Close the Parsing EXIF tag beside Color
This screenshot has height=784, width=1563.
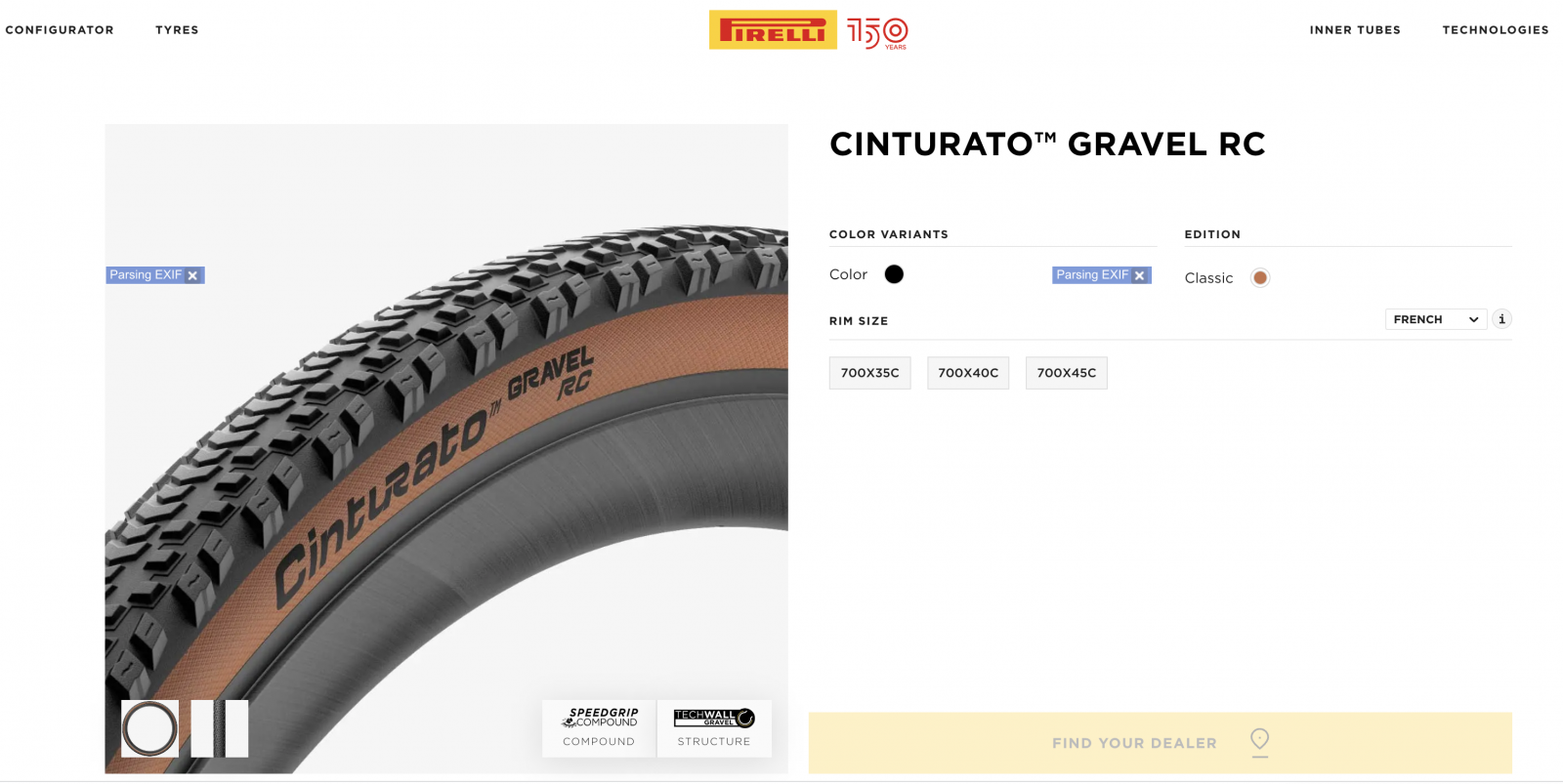coord(1139,276)
